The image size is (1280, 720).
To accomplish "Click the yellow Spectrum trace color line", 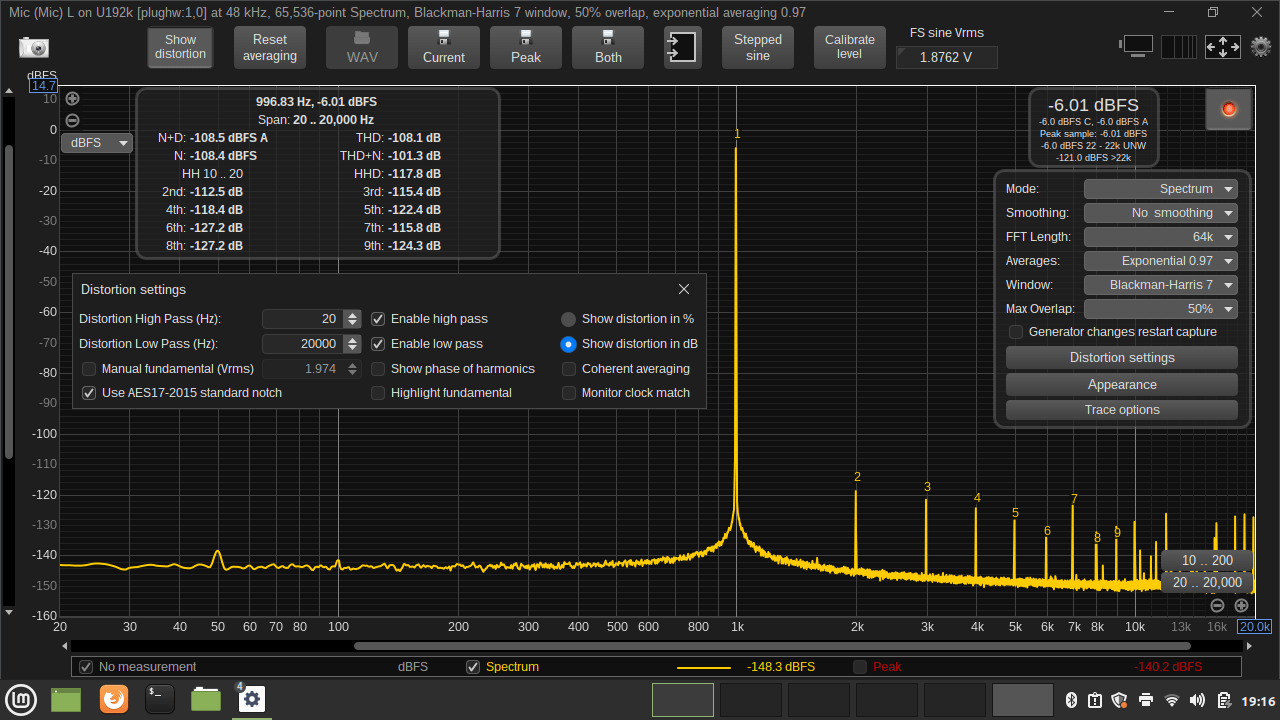I will (703, 667).
